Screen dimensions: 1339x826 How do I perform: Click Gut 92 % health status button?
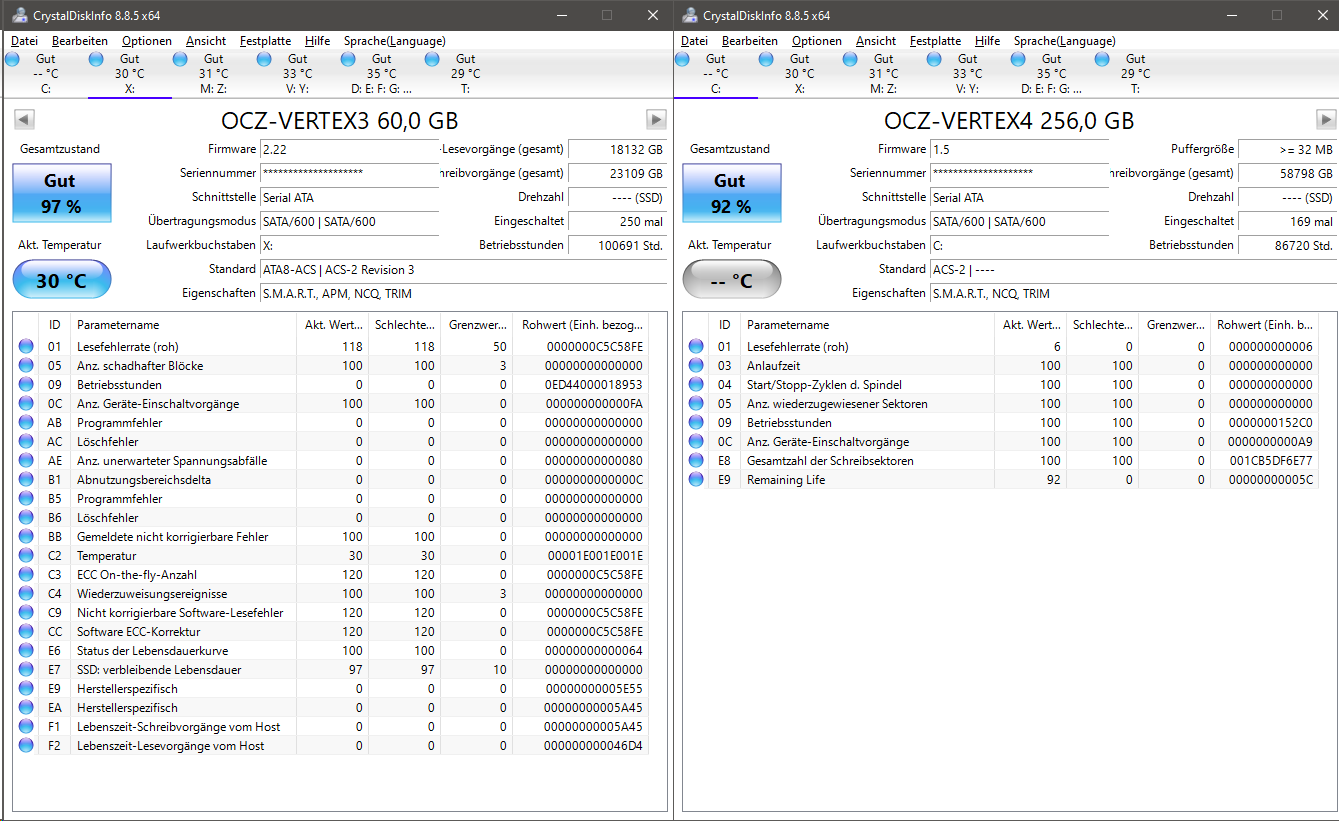tap(732, 194)
